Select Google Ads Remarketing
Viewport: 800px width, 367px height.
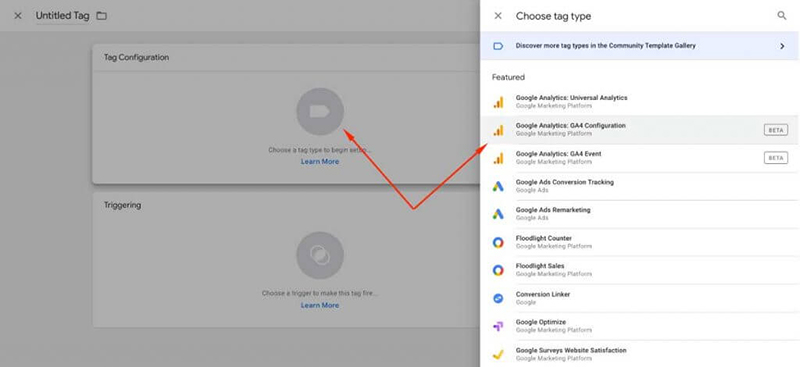click(640, 214)
